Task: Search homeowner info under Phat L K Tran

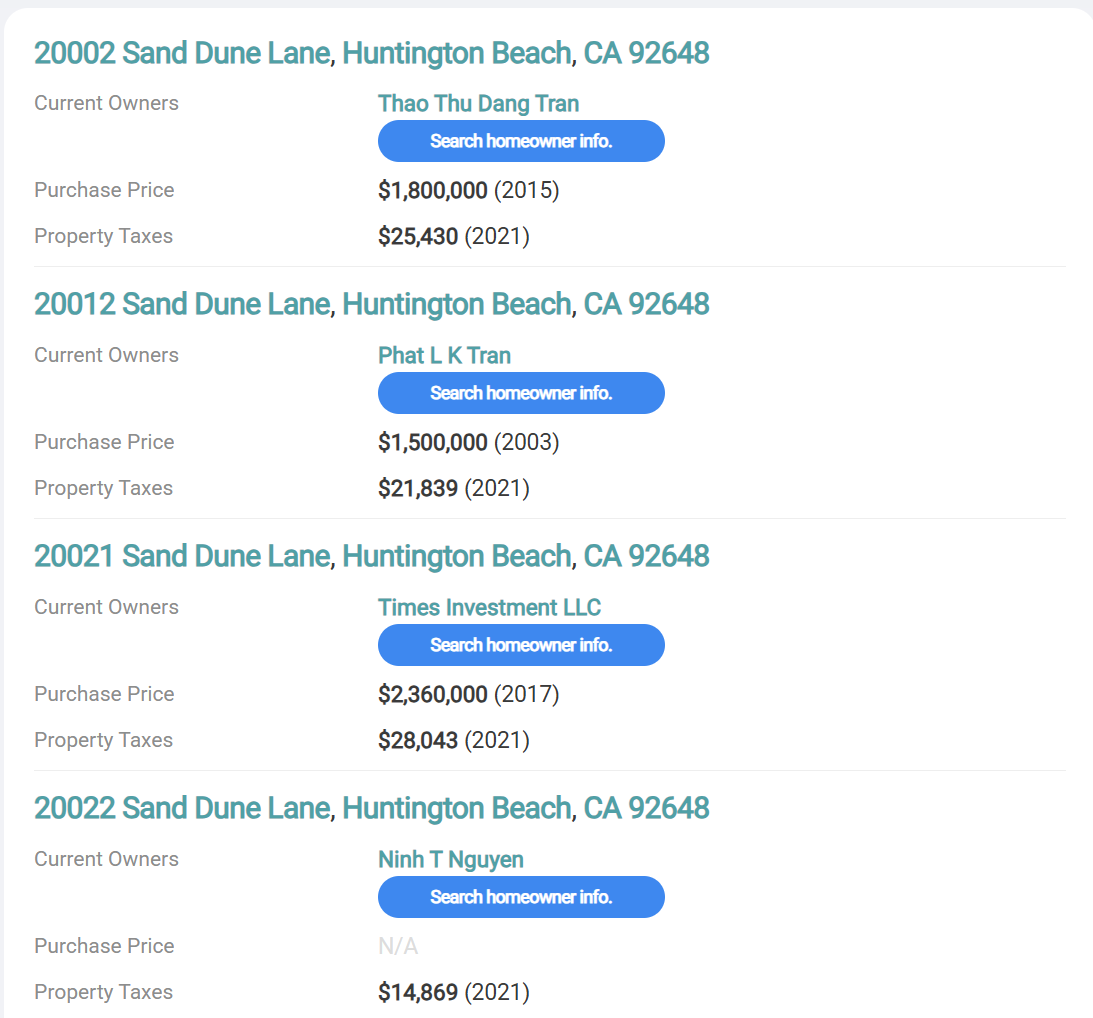Action: pyautogui.click(x=521, y=393)
